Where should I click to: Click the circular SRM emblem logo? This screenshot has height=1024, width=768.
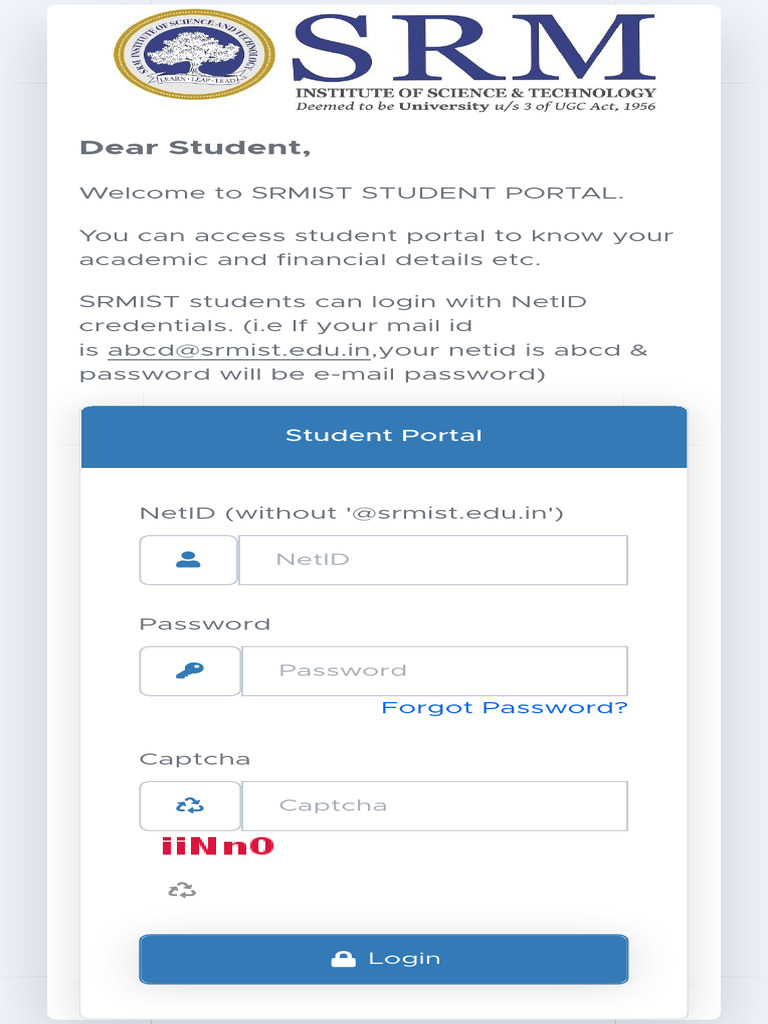(x=194, y=54)
